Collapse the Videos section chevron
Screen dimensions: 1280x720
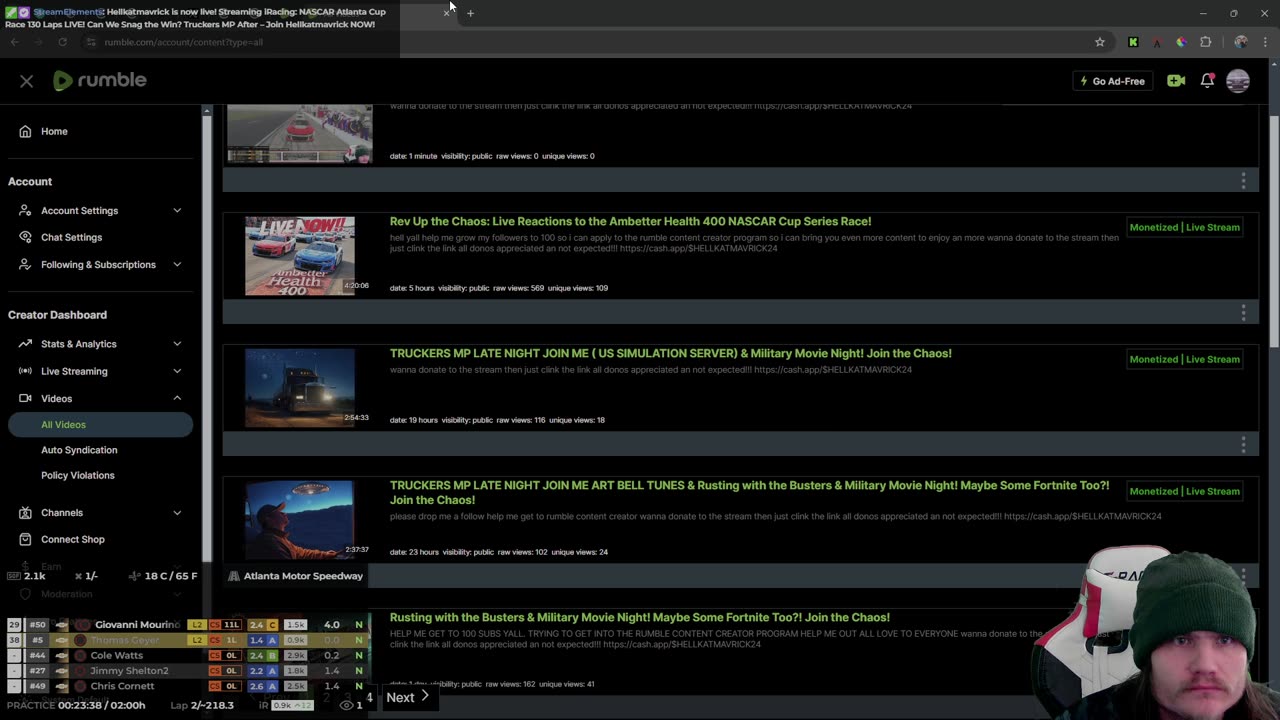pos(177,398)
